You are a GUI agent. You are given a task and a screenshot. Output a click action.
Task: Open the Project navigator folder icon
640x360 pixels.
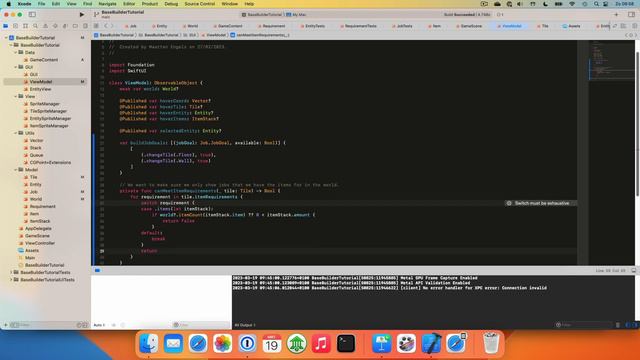point(6,26)
